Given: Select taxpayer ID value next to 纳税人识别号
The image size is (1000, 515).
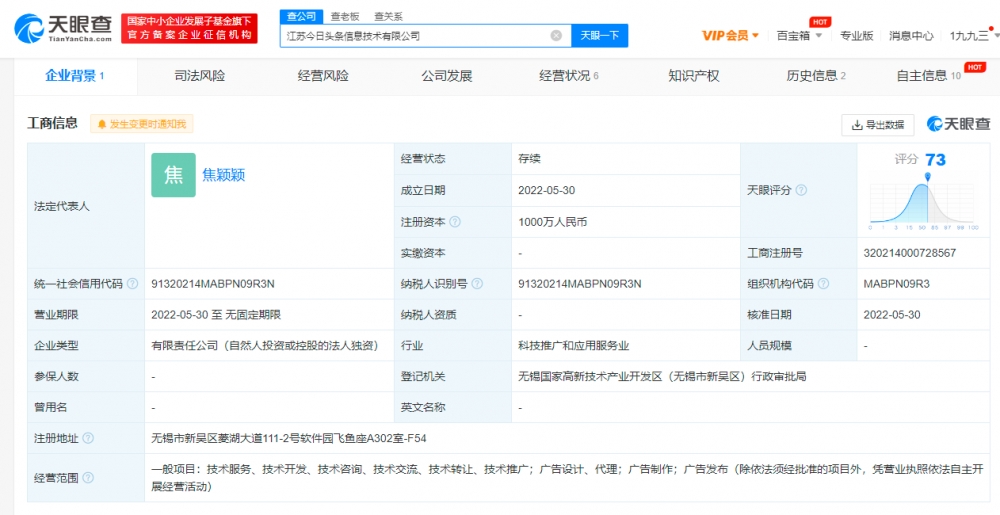Looking at the screenshot, I should tap(580, 284).
